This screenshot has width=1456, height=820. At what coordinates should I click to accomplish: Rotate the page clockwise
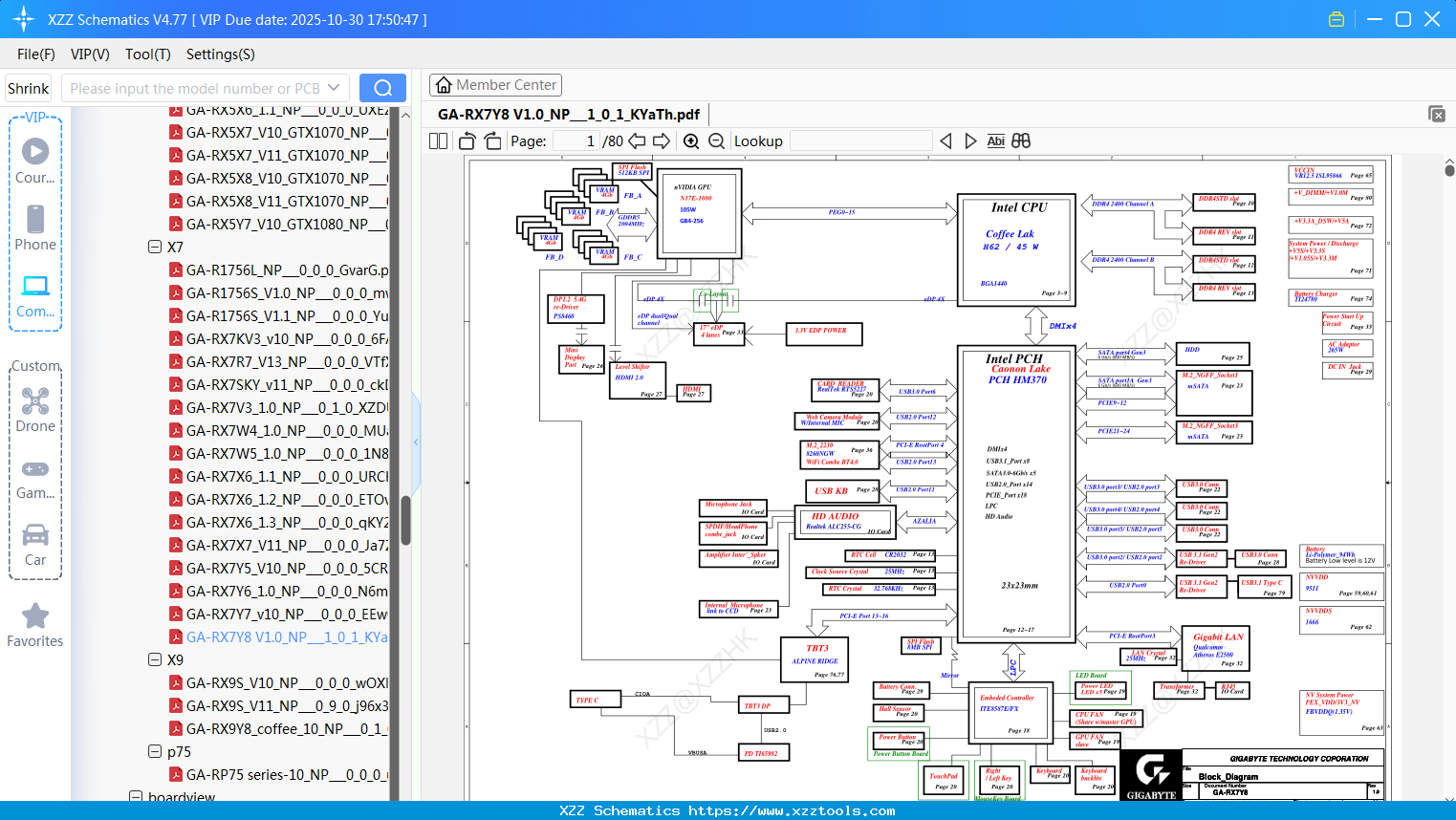(493, 140)
